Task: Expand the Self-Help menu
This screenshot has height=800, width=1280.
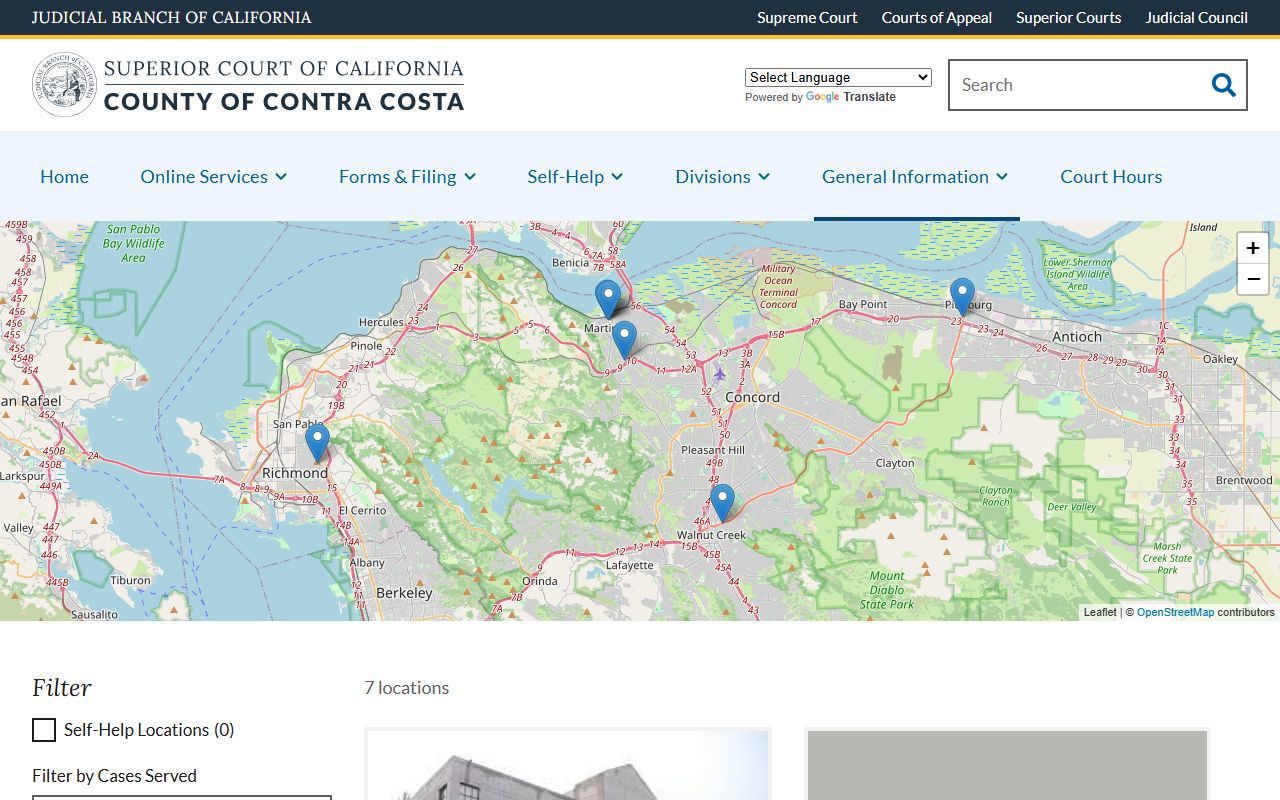Action: pos(575,176)
